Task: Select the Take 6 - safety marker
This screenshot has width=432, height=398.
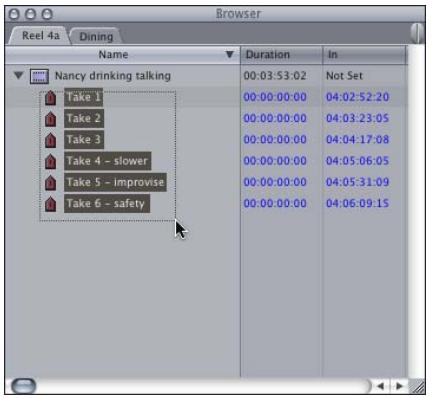Action: tap(107, 204)
